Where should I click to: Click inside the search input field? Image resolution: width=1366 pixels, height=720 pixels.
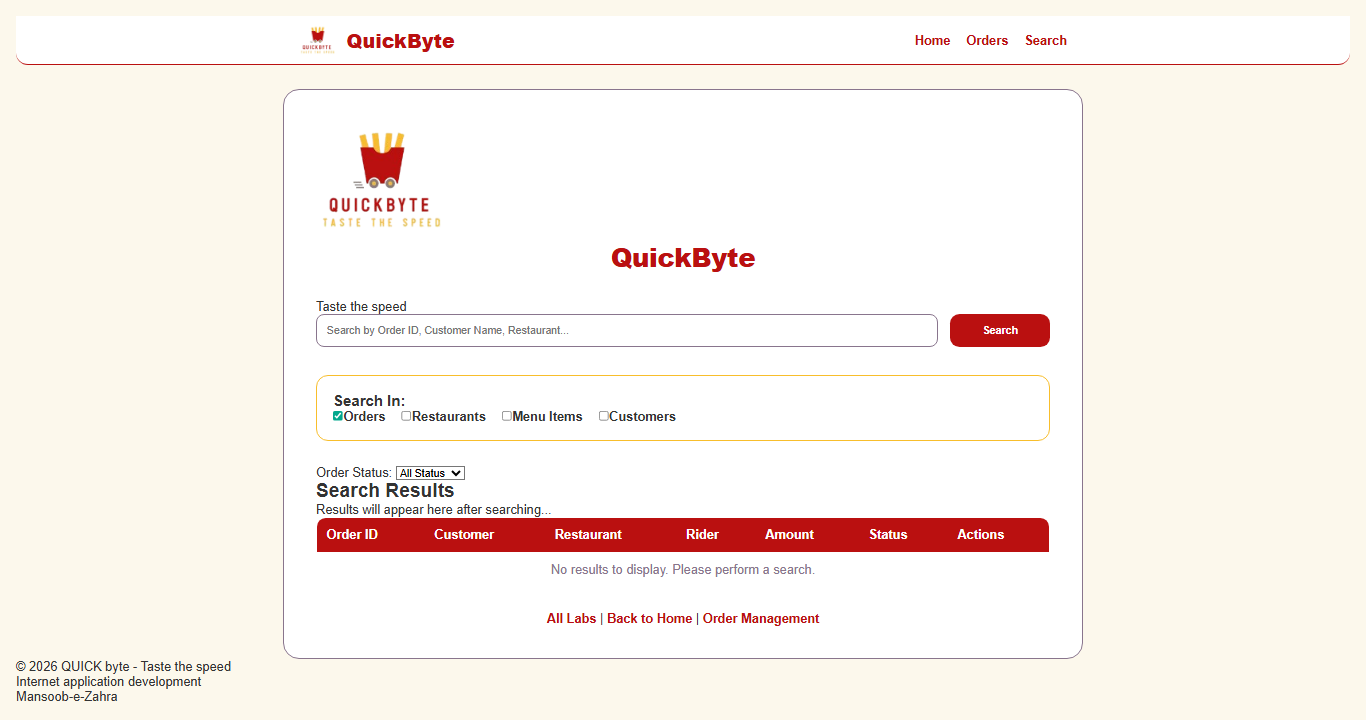pyautogui.click(x=626, y=330)
